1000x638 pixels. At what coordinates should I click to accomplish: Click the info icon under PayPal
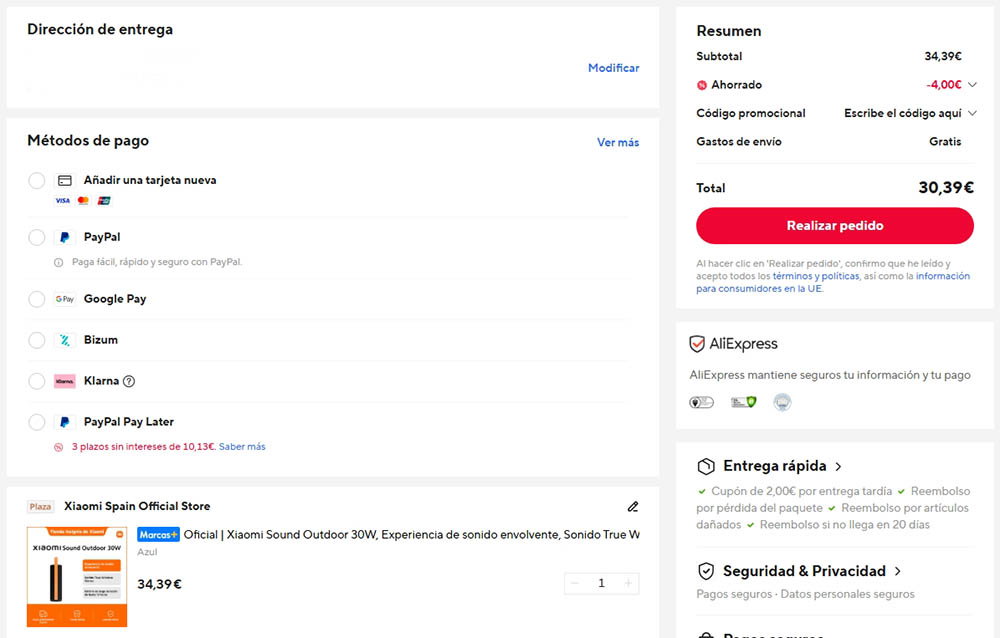(x=59, y=262)
